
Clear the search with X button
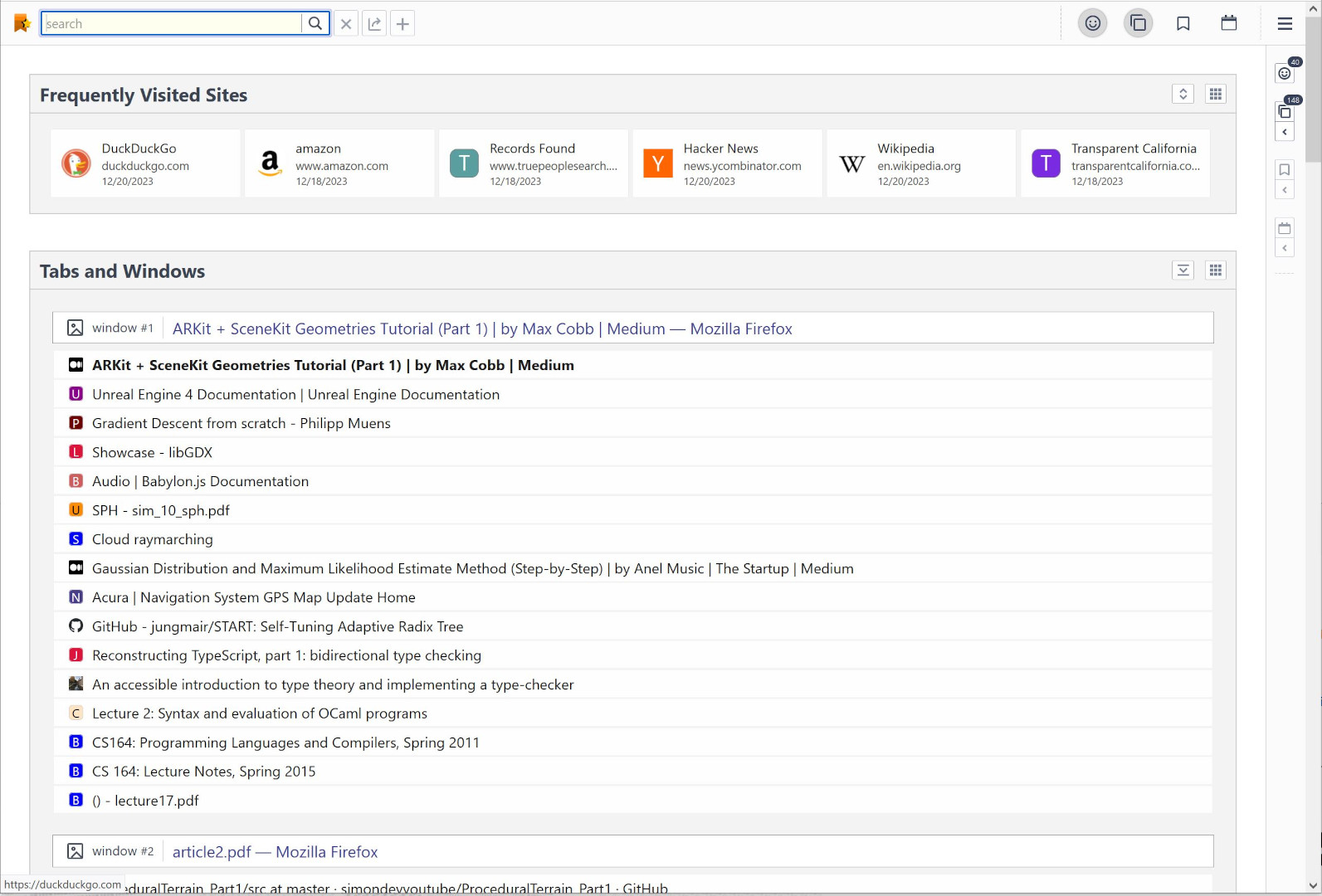pos(346,24)
